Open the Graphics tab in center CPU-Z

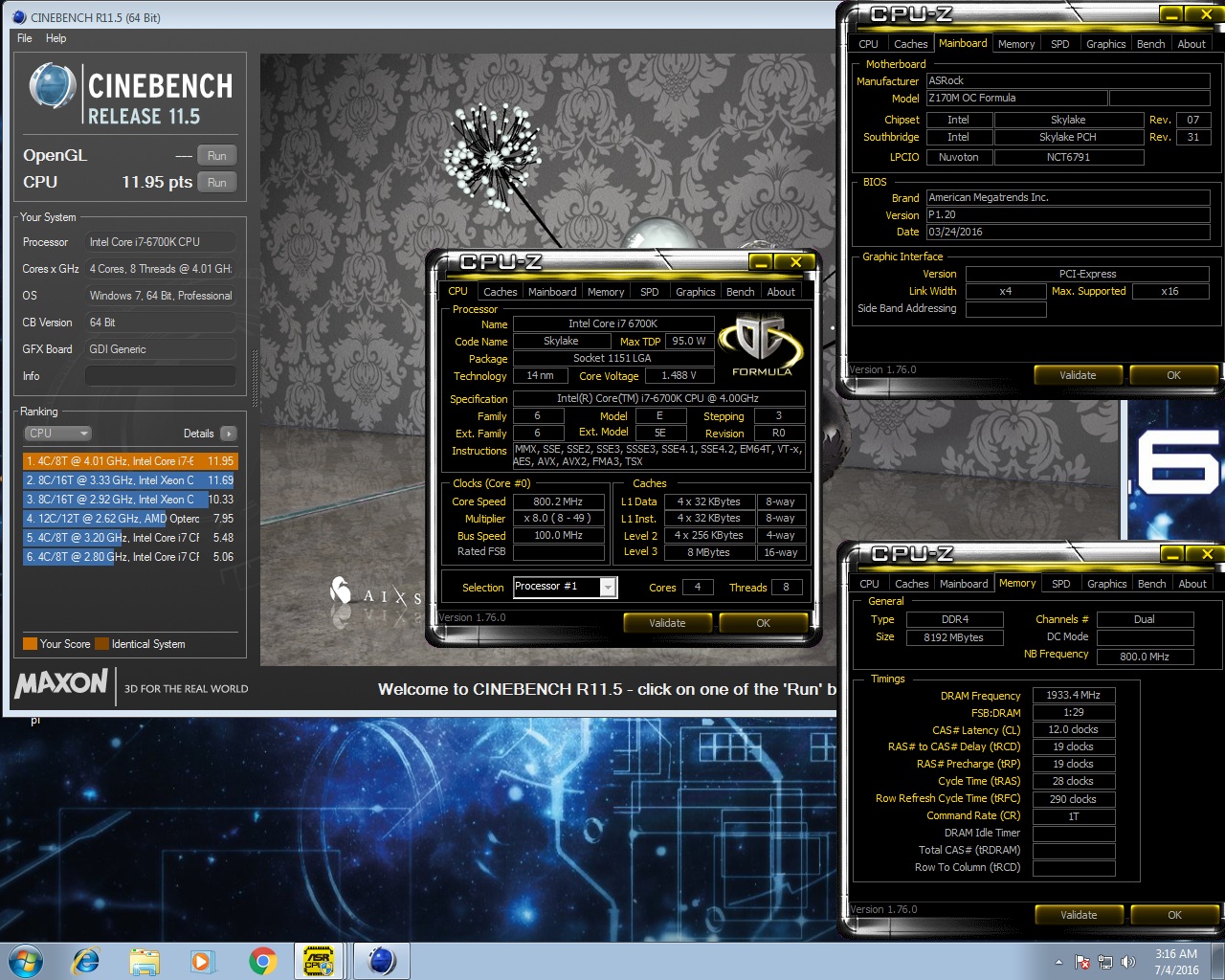pos(696,292)
